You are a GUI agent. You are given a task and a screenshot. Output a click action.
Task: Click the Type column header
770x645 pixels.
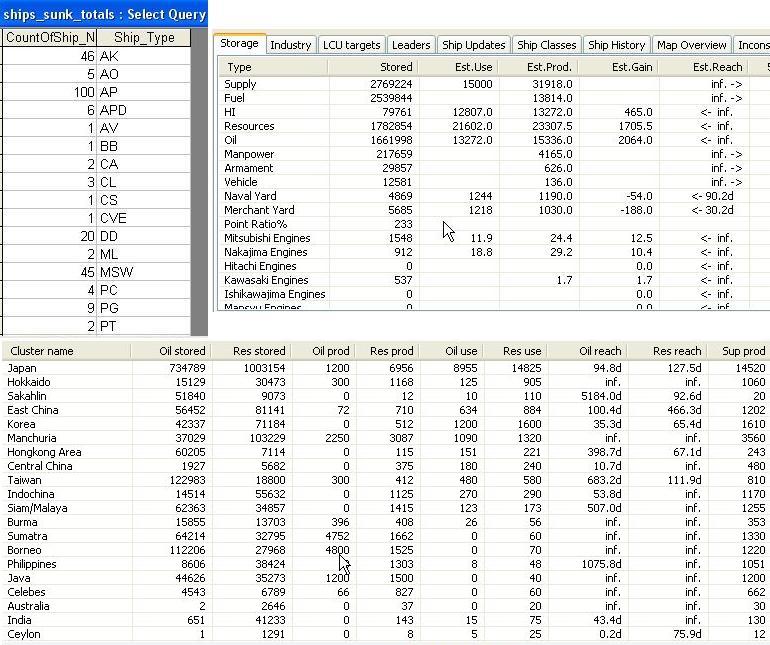[x=273, y=67]
